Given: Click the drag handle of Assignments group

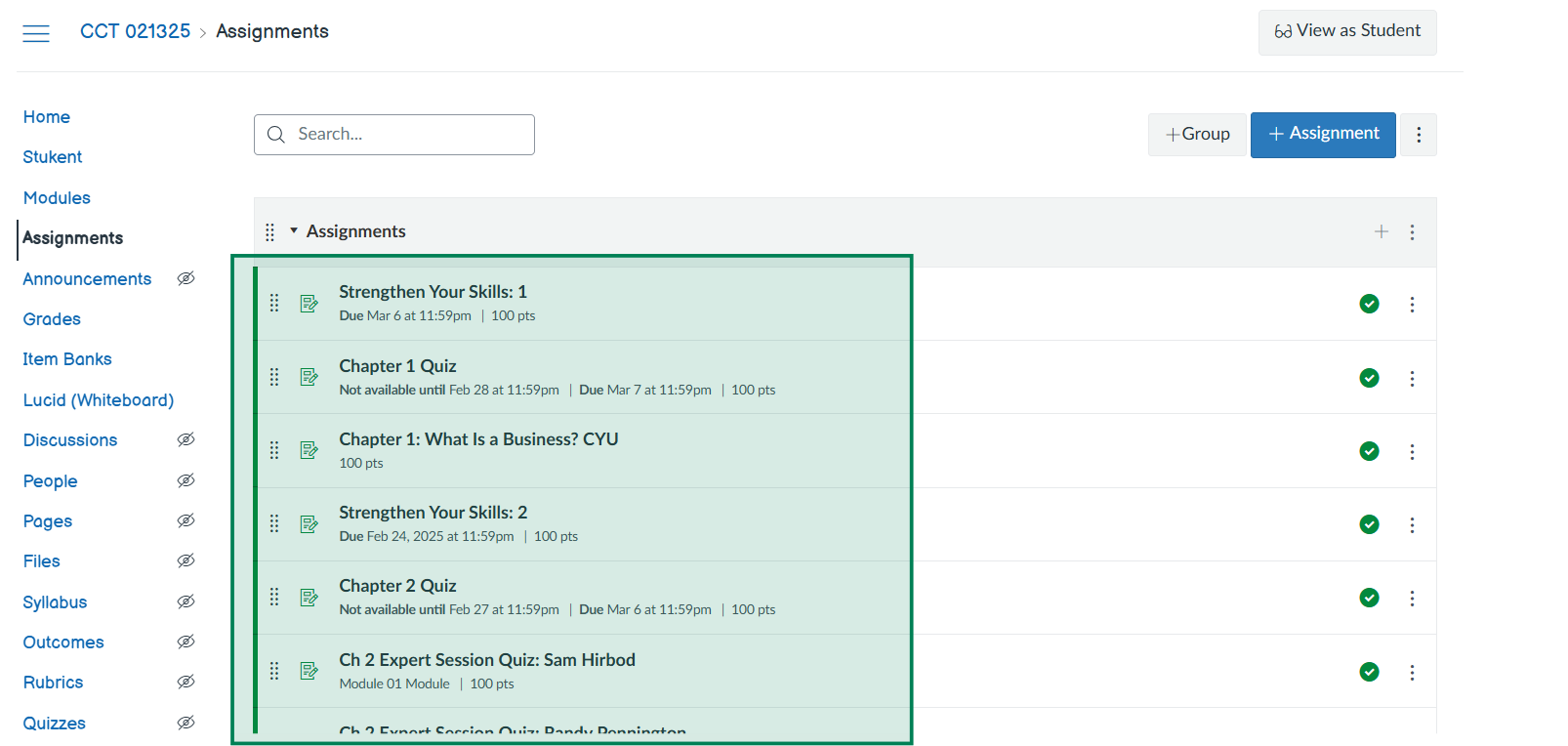Looking at the screenshot, I should click(270, 232).
